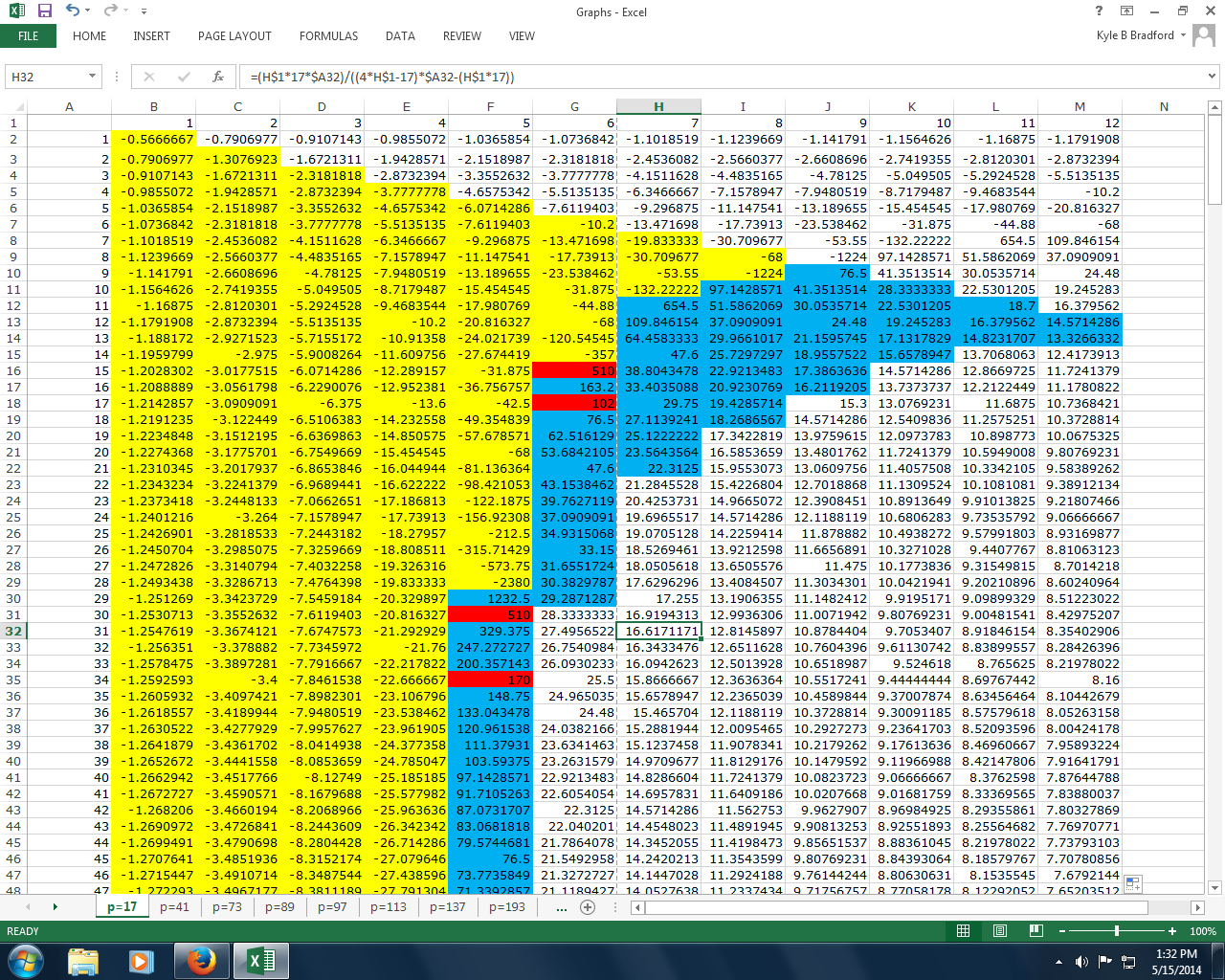Image resolution: width=1225 pixels, height=980 pixels.
Task: Open Customize Quick Access Toolbar dropdown
Action: [144, 12]
